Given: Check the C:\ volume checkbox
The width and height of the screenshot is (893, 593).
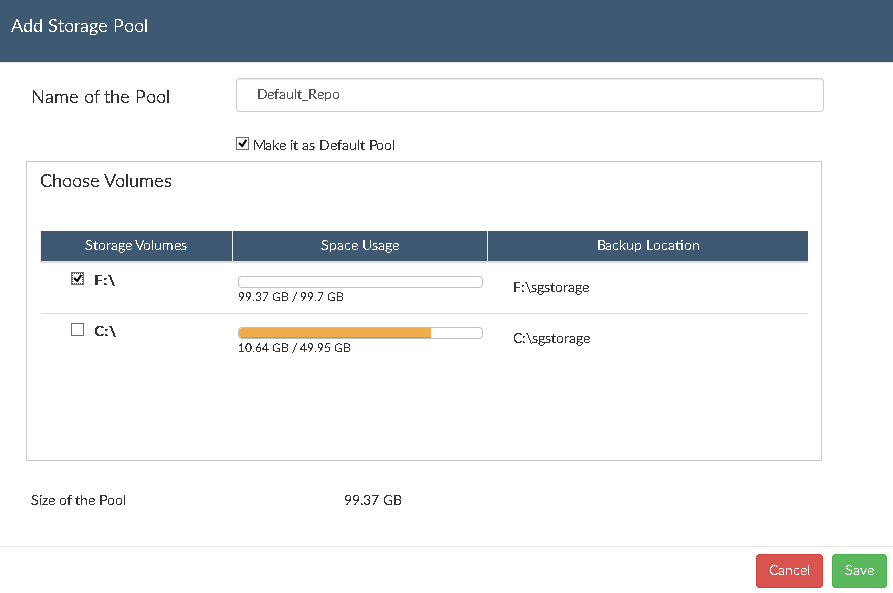Looking at the screenshot, I should (x=77, y=330).
